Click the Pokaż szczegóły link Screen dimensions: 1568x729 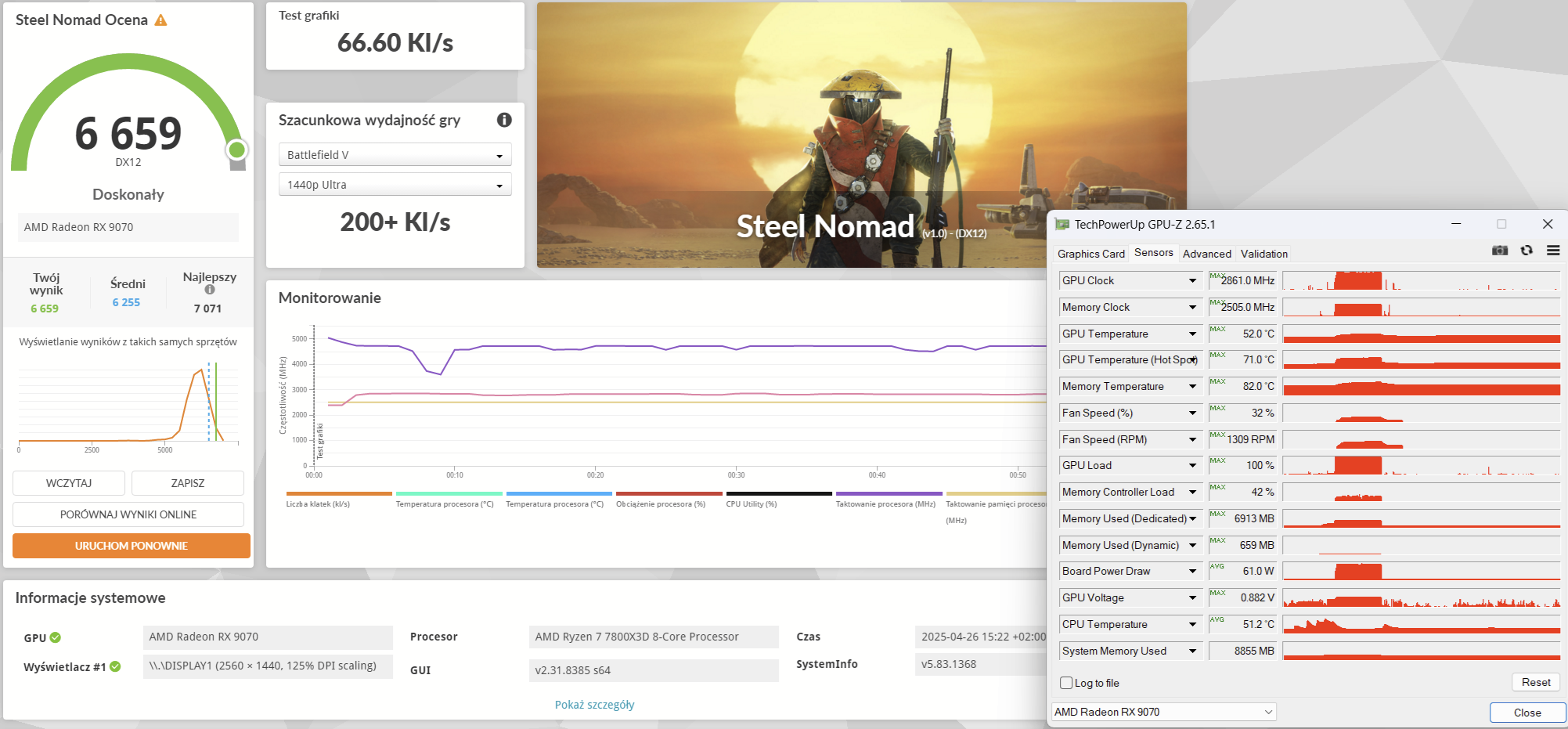click(x=594, y=705)
